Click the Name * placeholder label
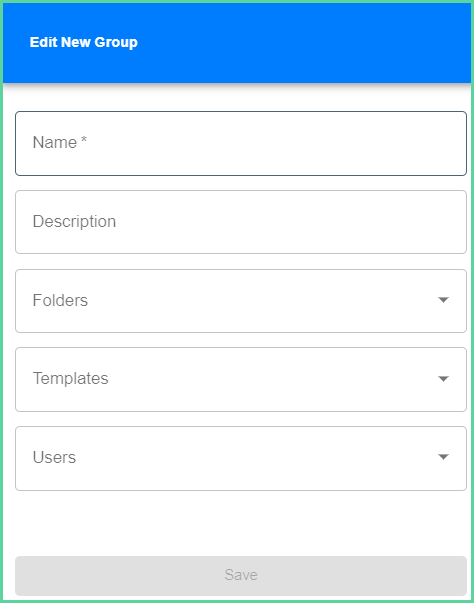 [60, 142]
